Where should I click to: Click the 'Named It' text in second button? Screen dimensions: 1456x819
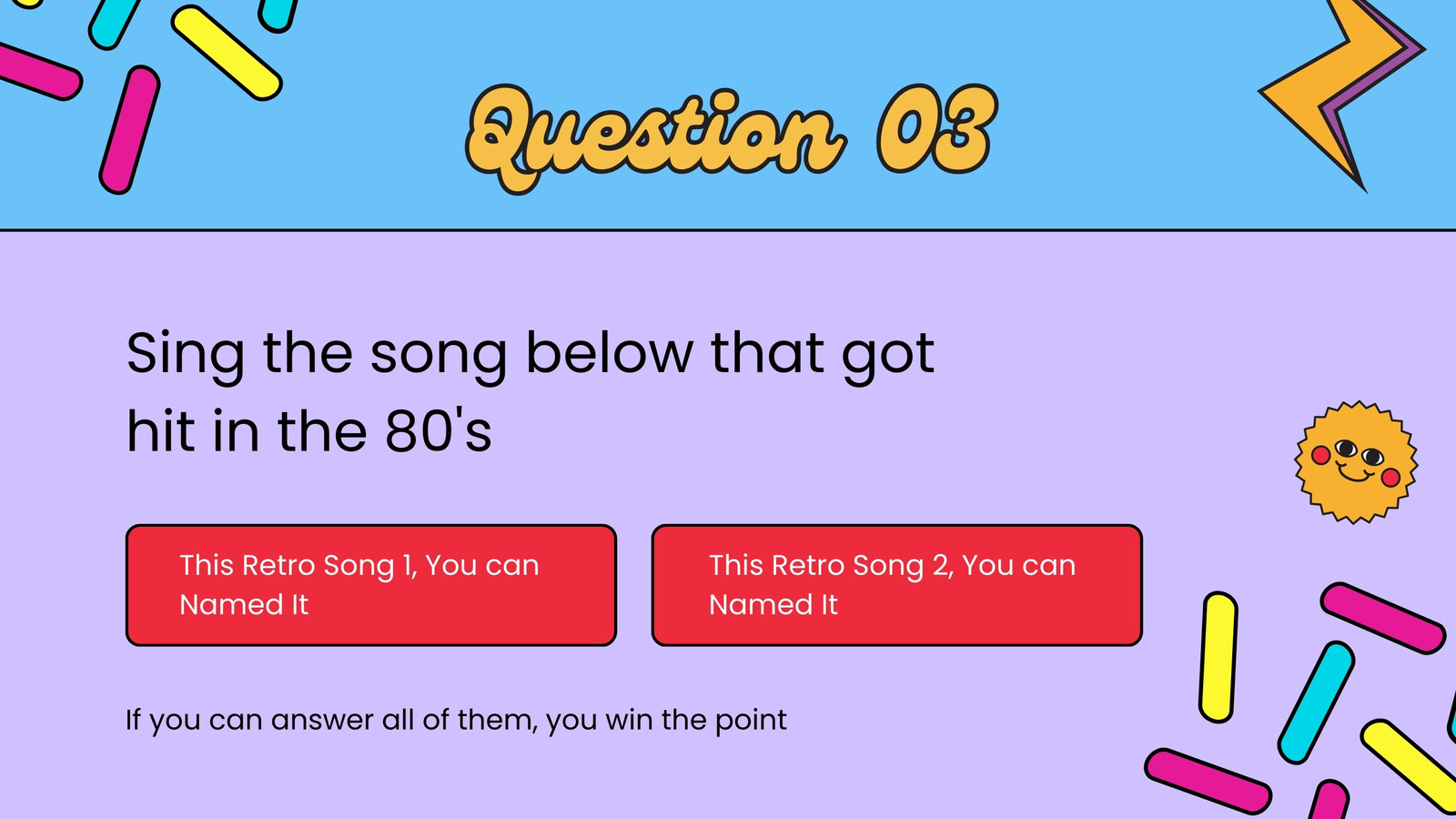point(773,604)
